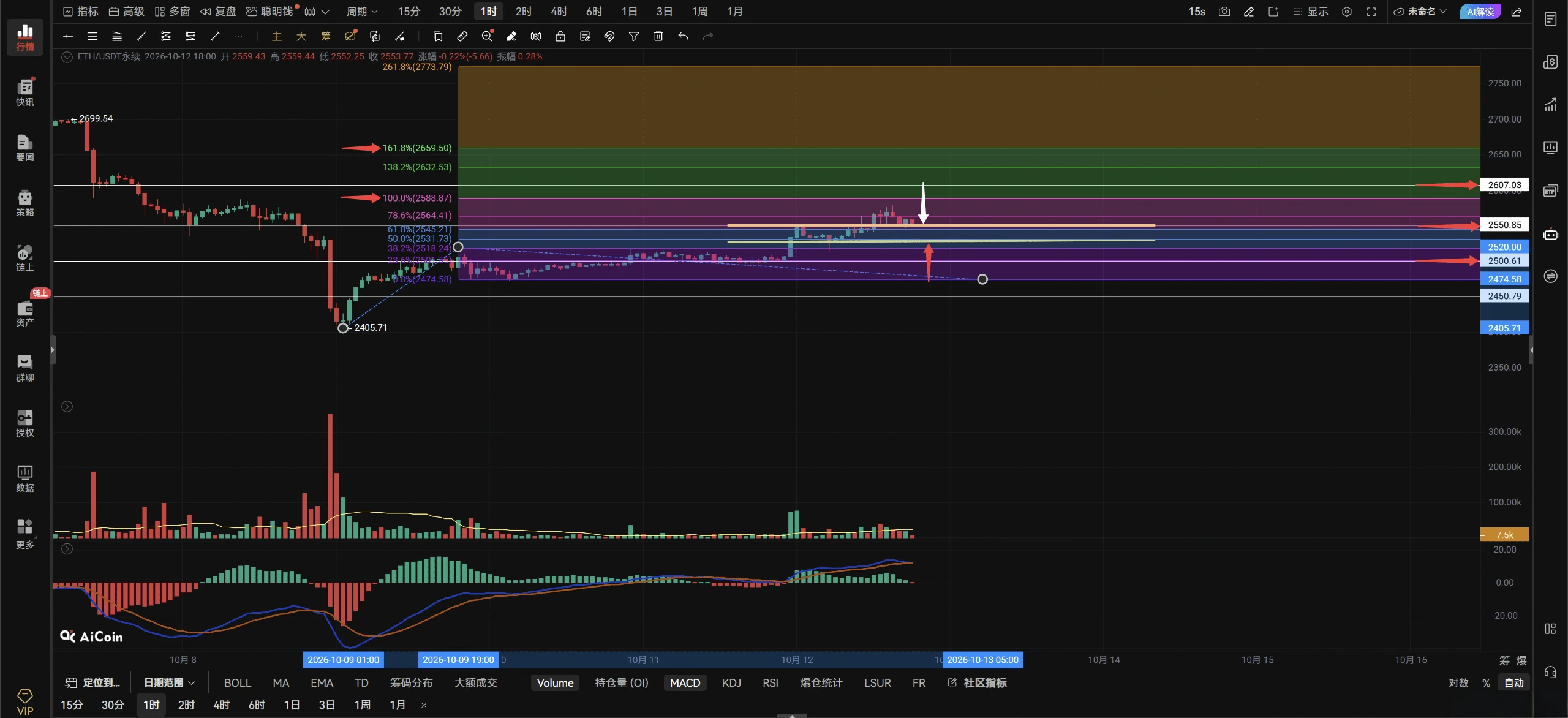The height and width of the screenshot is (718, 1568).
Task: Click the 2607.03 price label on axis
Action: (x=1504, y=185)
